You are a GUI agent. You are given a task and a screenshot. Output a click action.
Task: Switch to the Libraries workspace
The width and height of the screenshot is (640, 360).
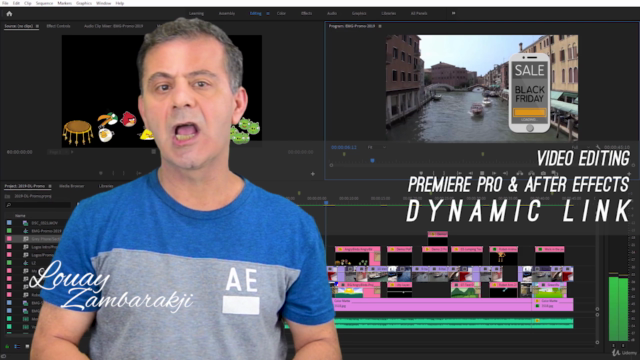click(x=389, y=13)
